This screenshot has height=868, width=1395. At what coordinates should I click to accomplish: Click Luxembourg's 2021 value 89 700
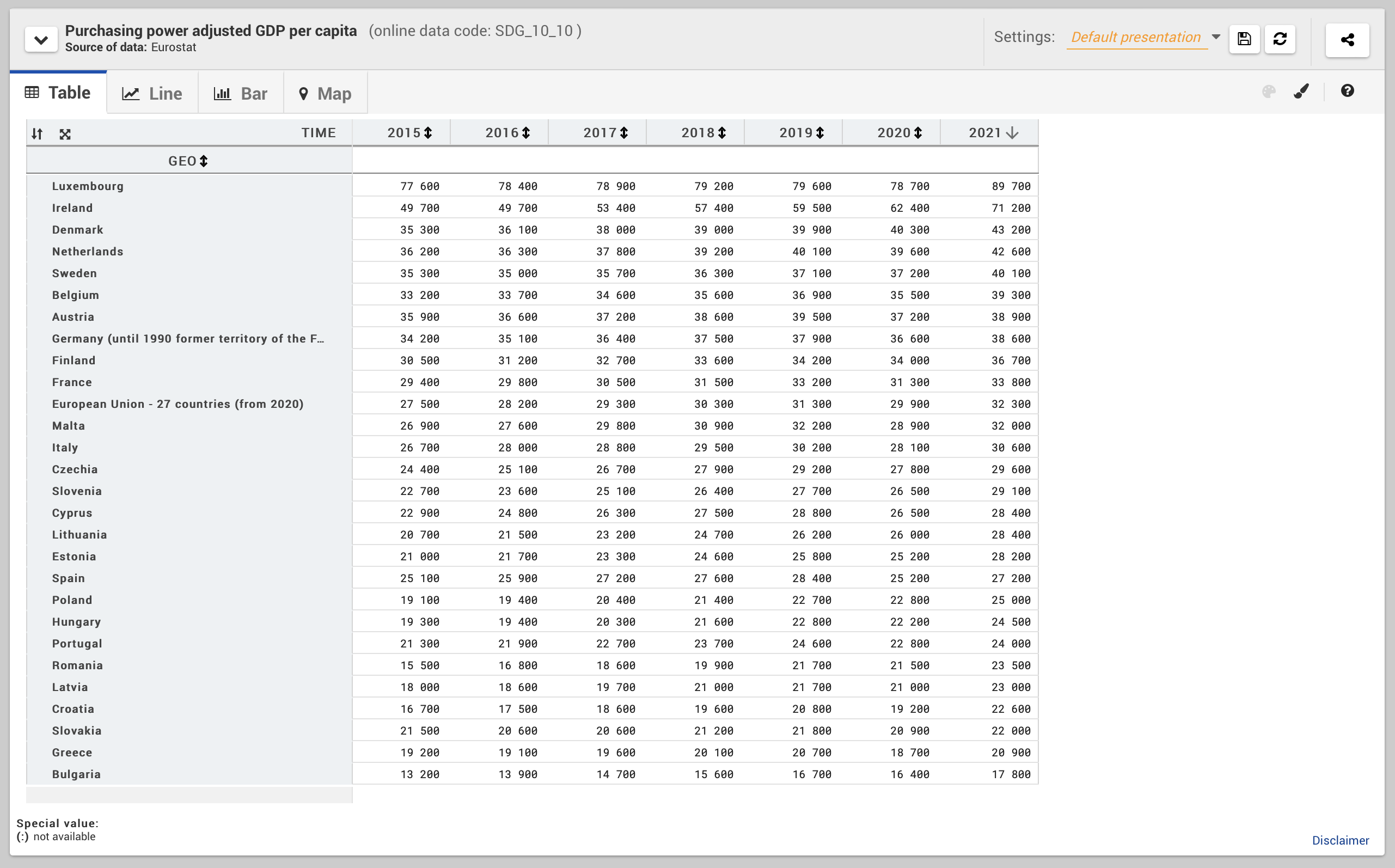tap(1011, 187)
